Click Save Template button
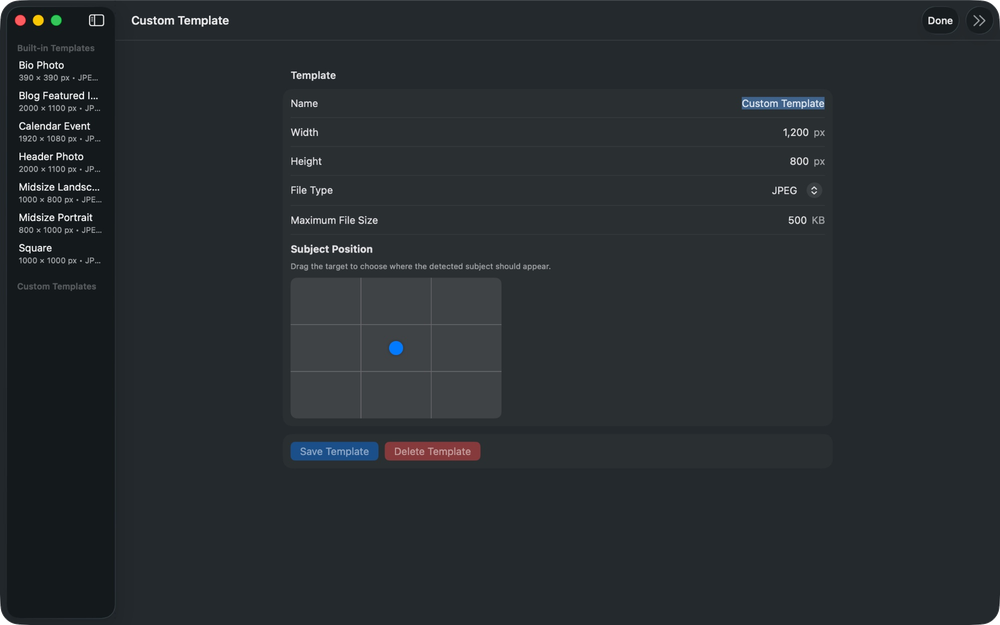1000x625 pixels. click(334, 451)
